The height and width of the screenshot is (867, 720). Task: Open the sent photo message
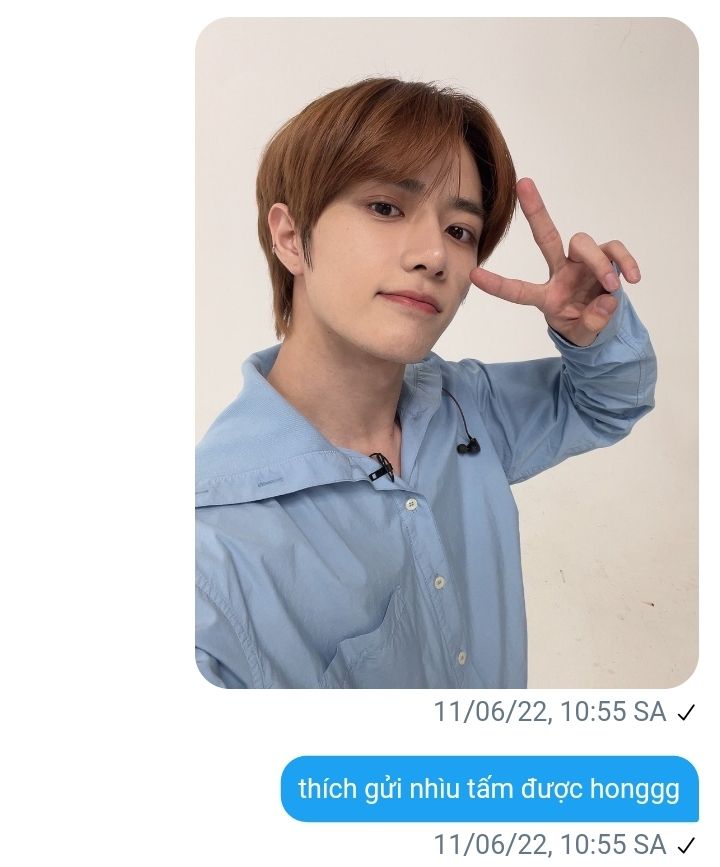point(446,352)
